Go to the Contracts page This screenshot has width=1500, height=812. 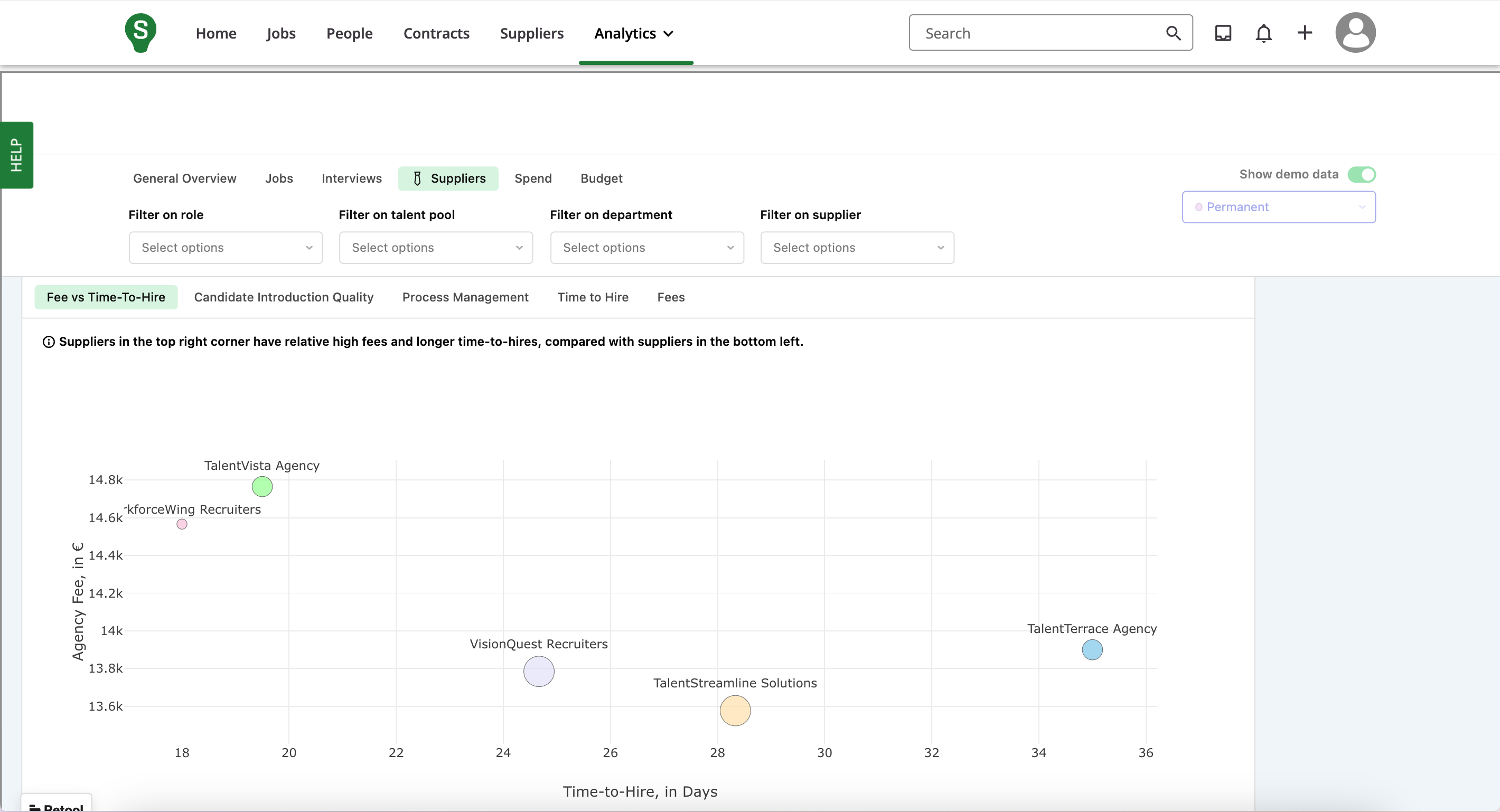pos(436,34)
